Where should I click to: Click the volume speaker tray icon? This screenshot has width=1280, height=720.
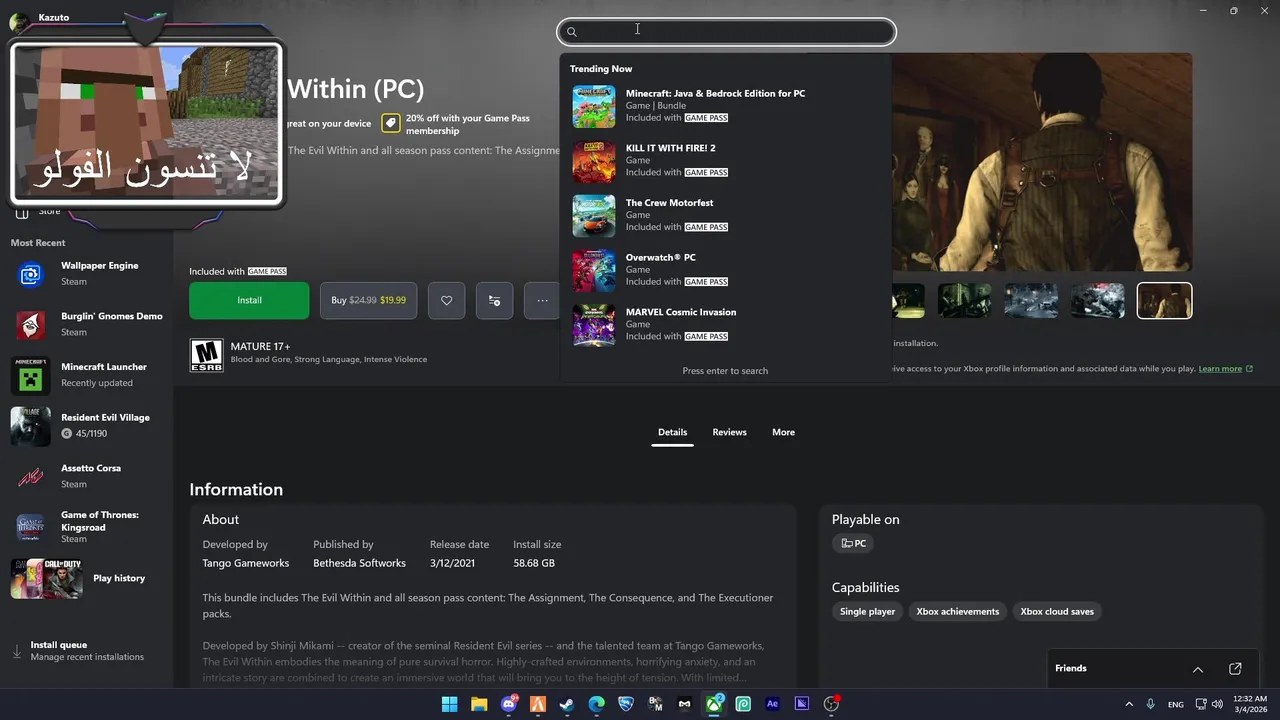[x=1217, y=704]
